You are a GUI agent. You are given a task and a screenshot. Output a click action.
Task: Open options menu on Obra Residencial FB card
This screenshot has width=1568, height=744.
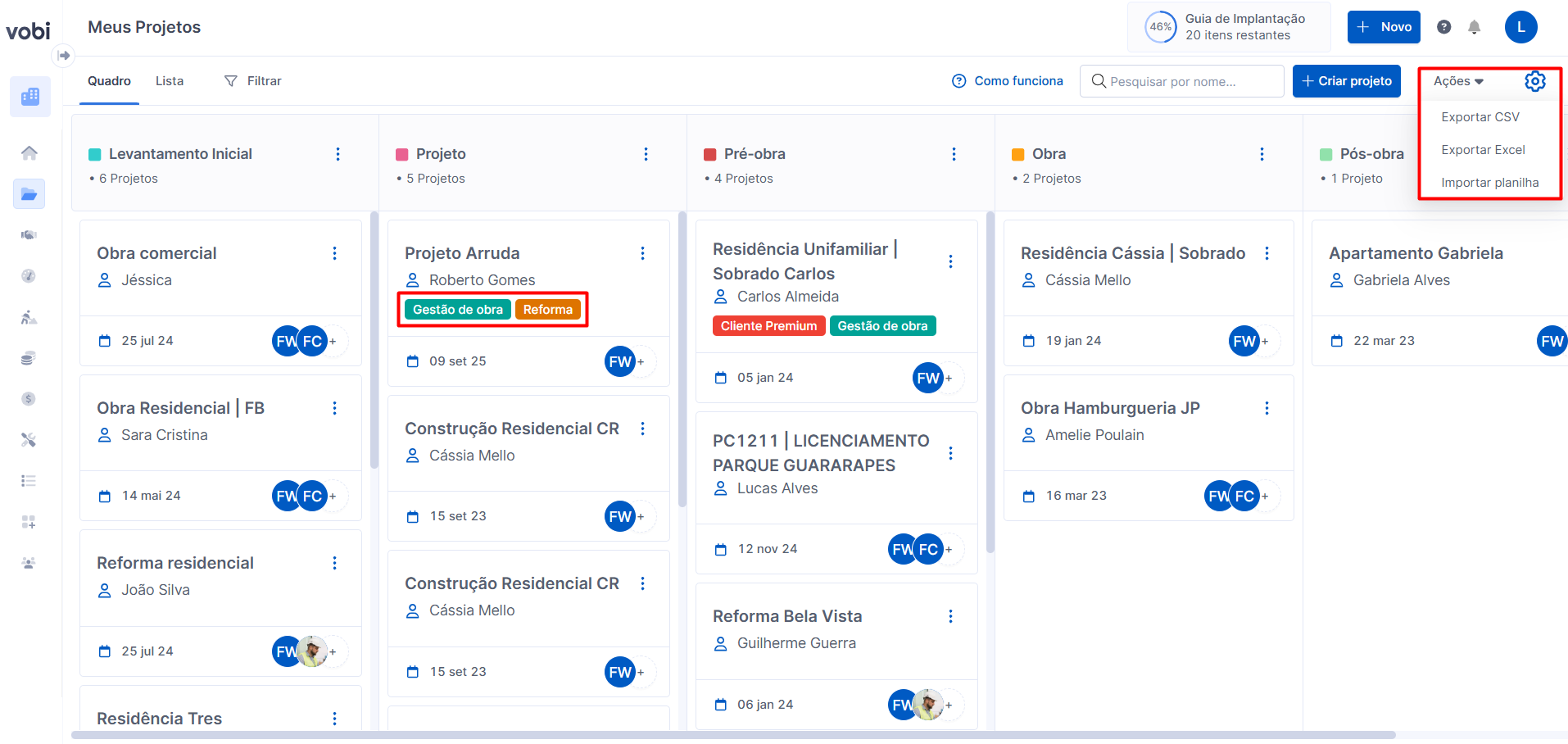(334, 408)
